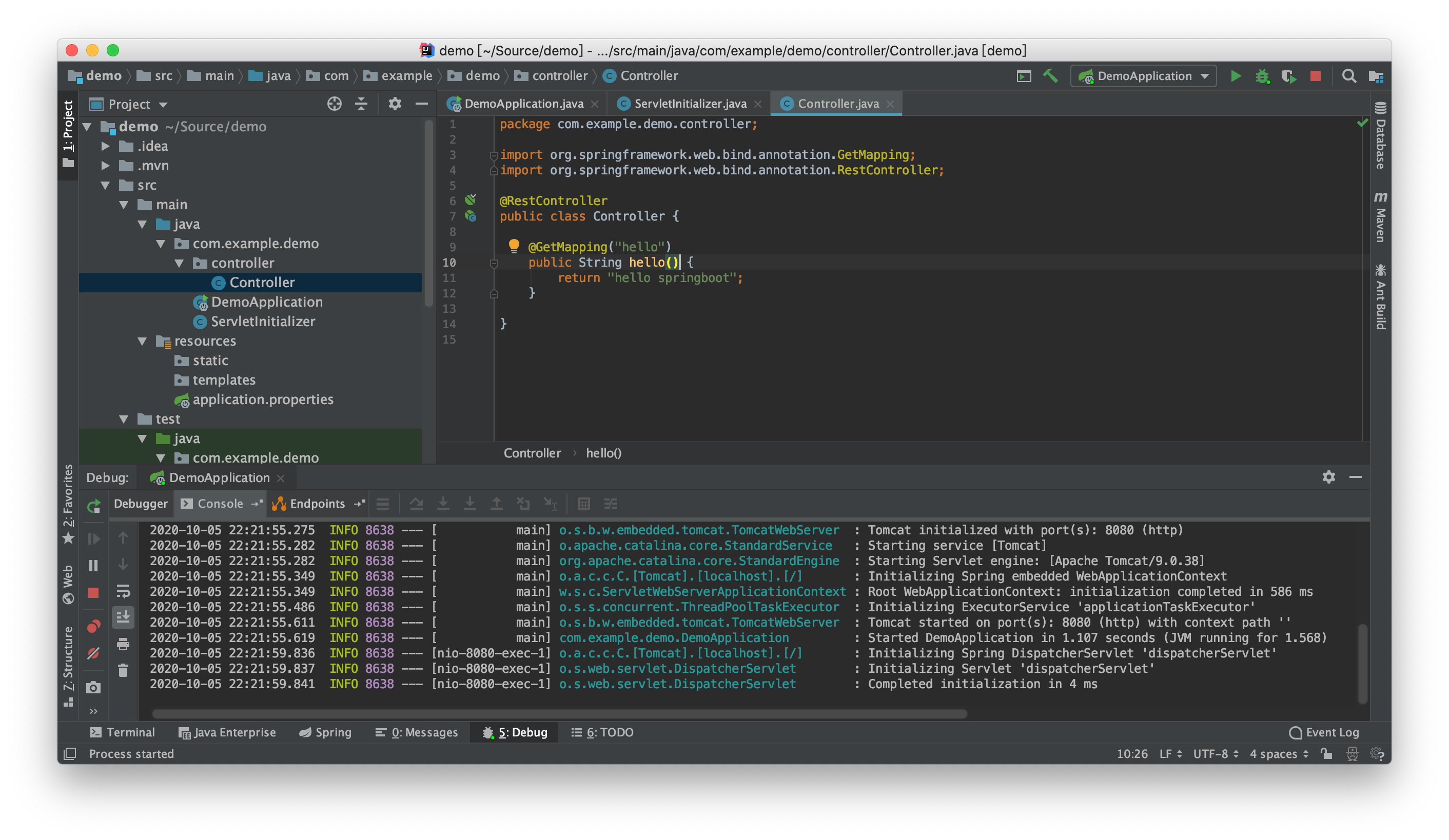The image size is (1449, 840).
Task: Clear console with trash icon
Action: 123,670
